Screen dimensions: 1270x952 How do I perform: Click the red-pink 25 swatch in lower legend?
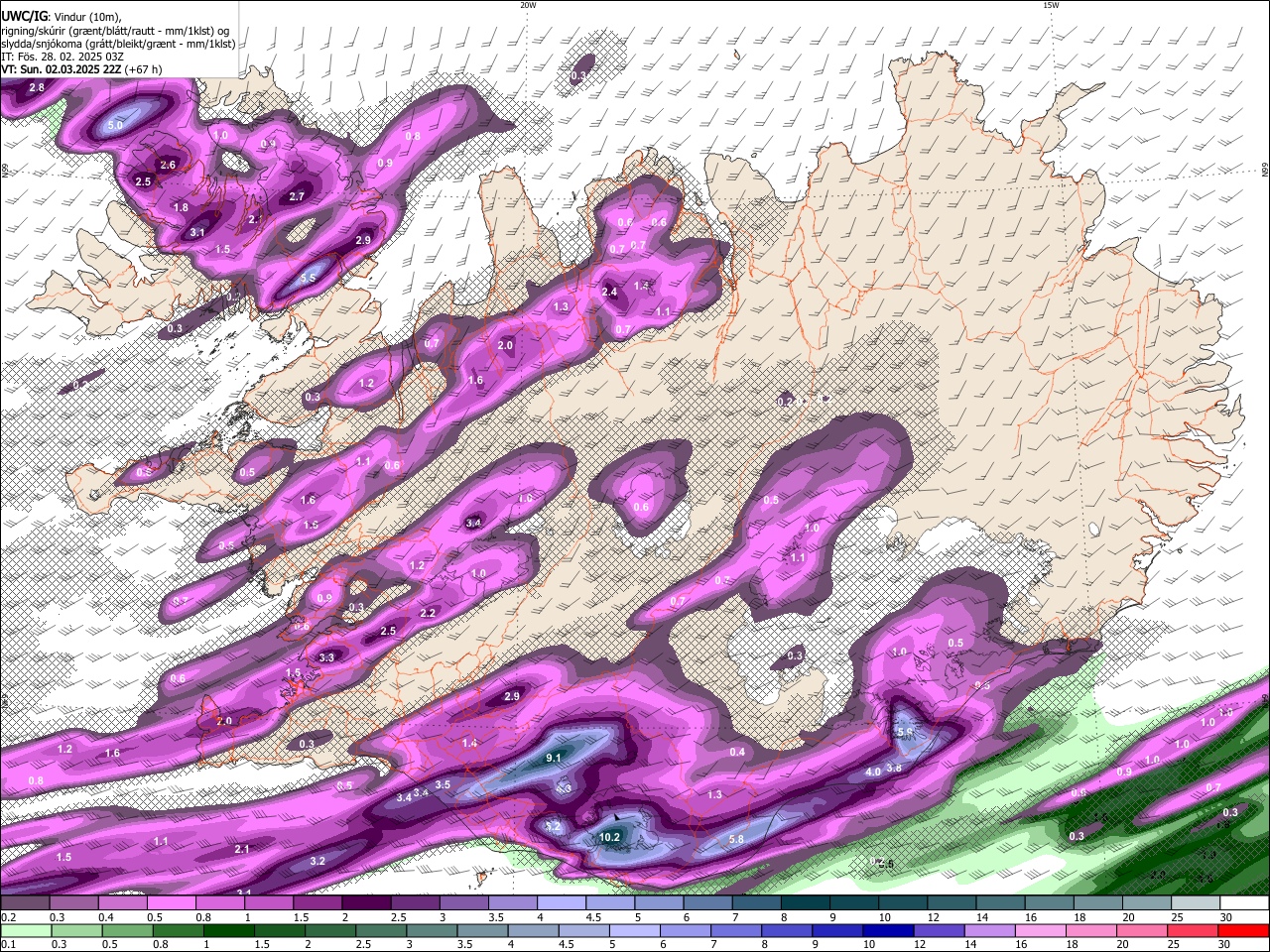1192,930
